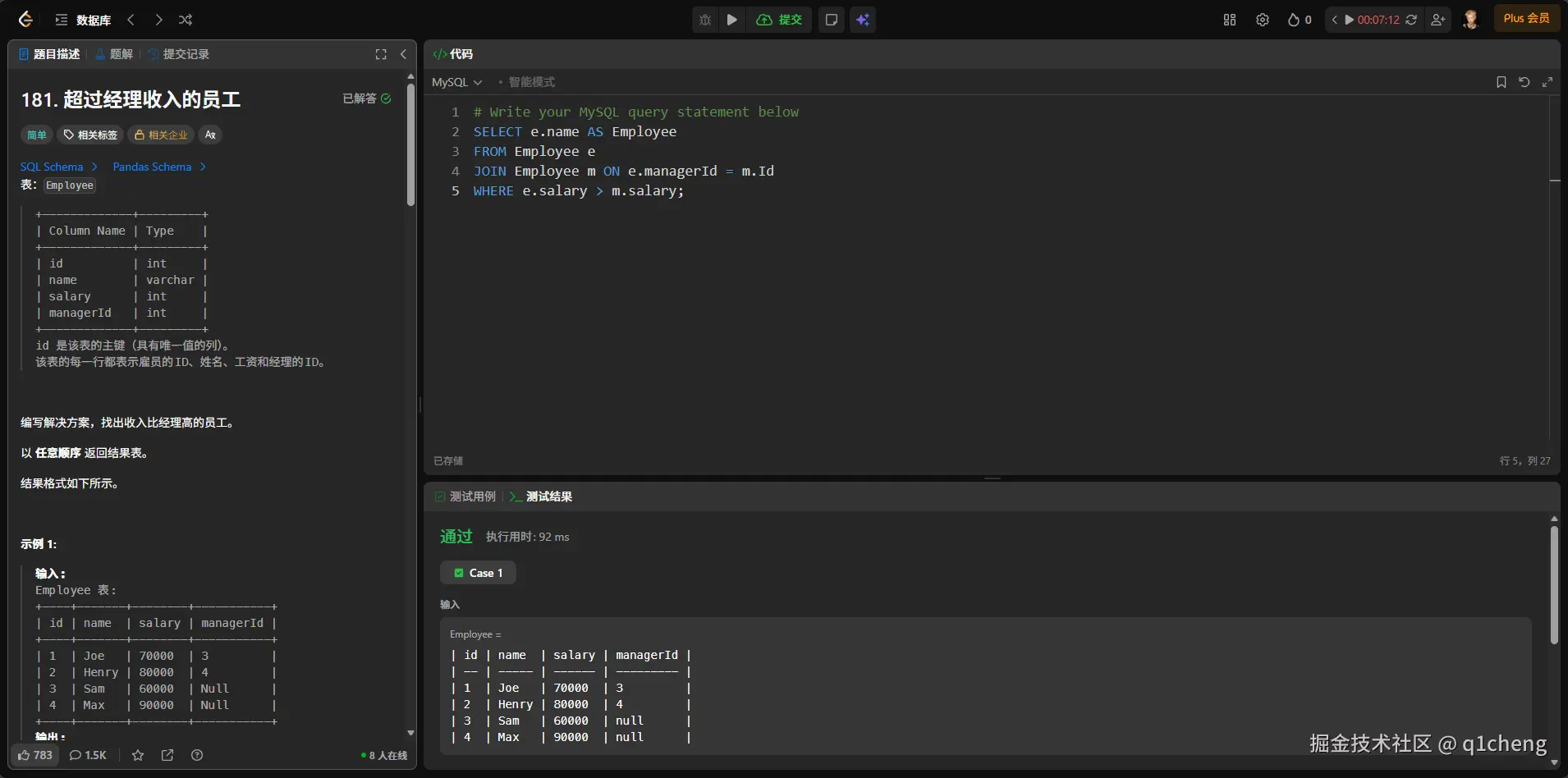Submit the solution with 提交 button

tap(779, 20)
